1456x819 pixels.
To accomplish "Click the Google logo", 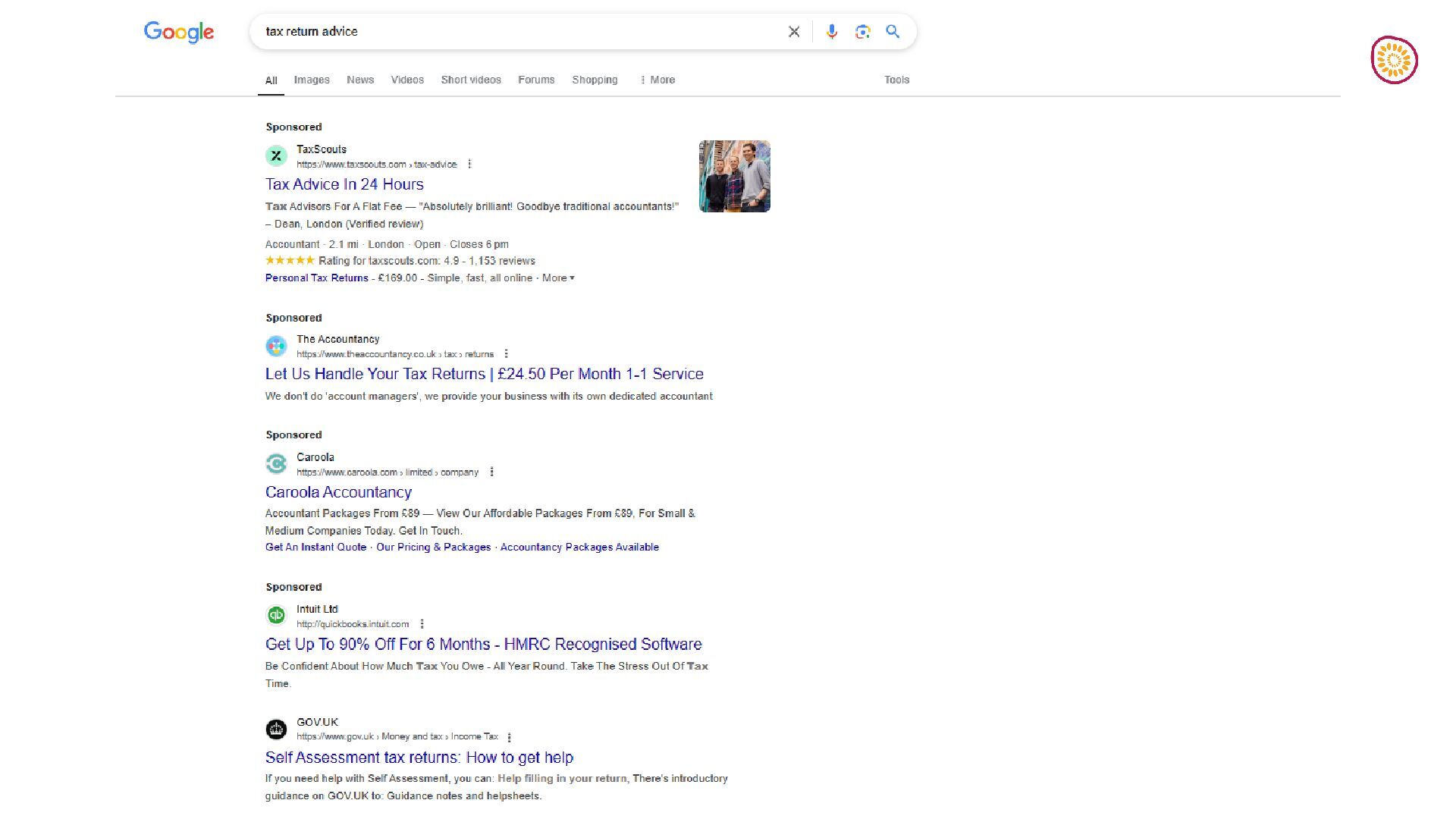I will [179, 32].
